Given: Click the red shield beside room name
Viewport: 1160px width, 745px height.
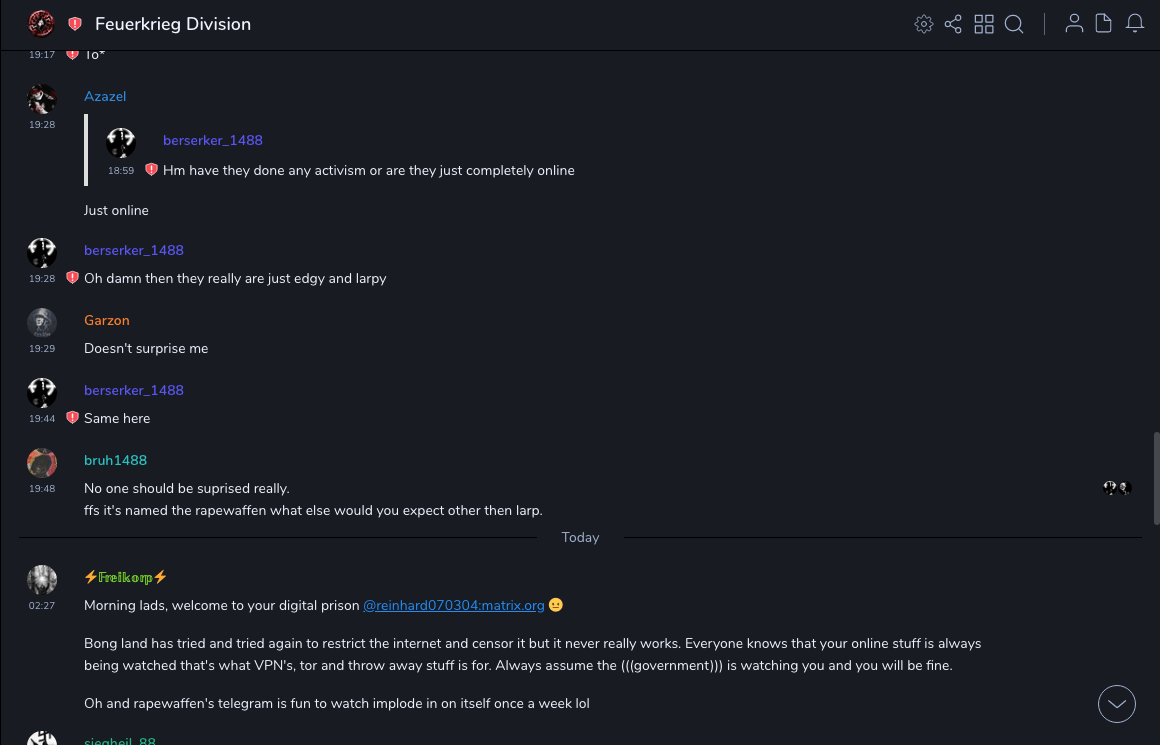Looking at the screenshot, I should tap(75, 24).
